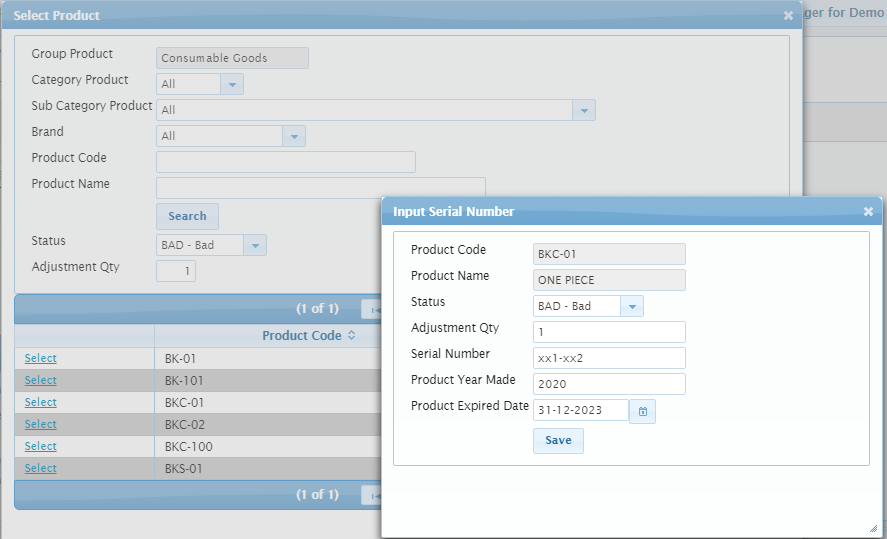Select product BKC-100
The width and height of the screenshot is (887, 539).
(40, 446)
